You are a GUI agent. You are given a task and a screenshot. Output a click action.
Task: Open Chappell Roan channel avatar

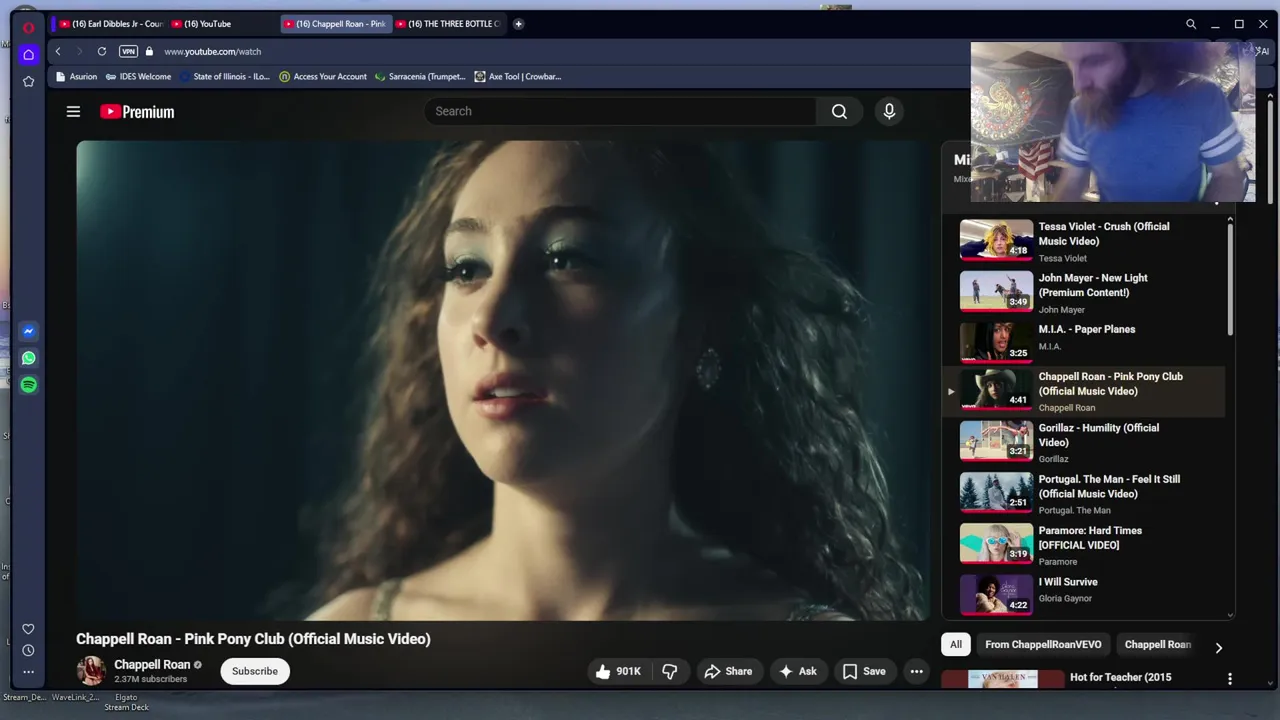[x=91, y=671]
